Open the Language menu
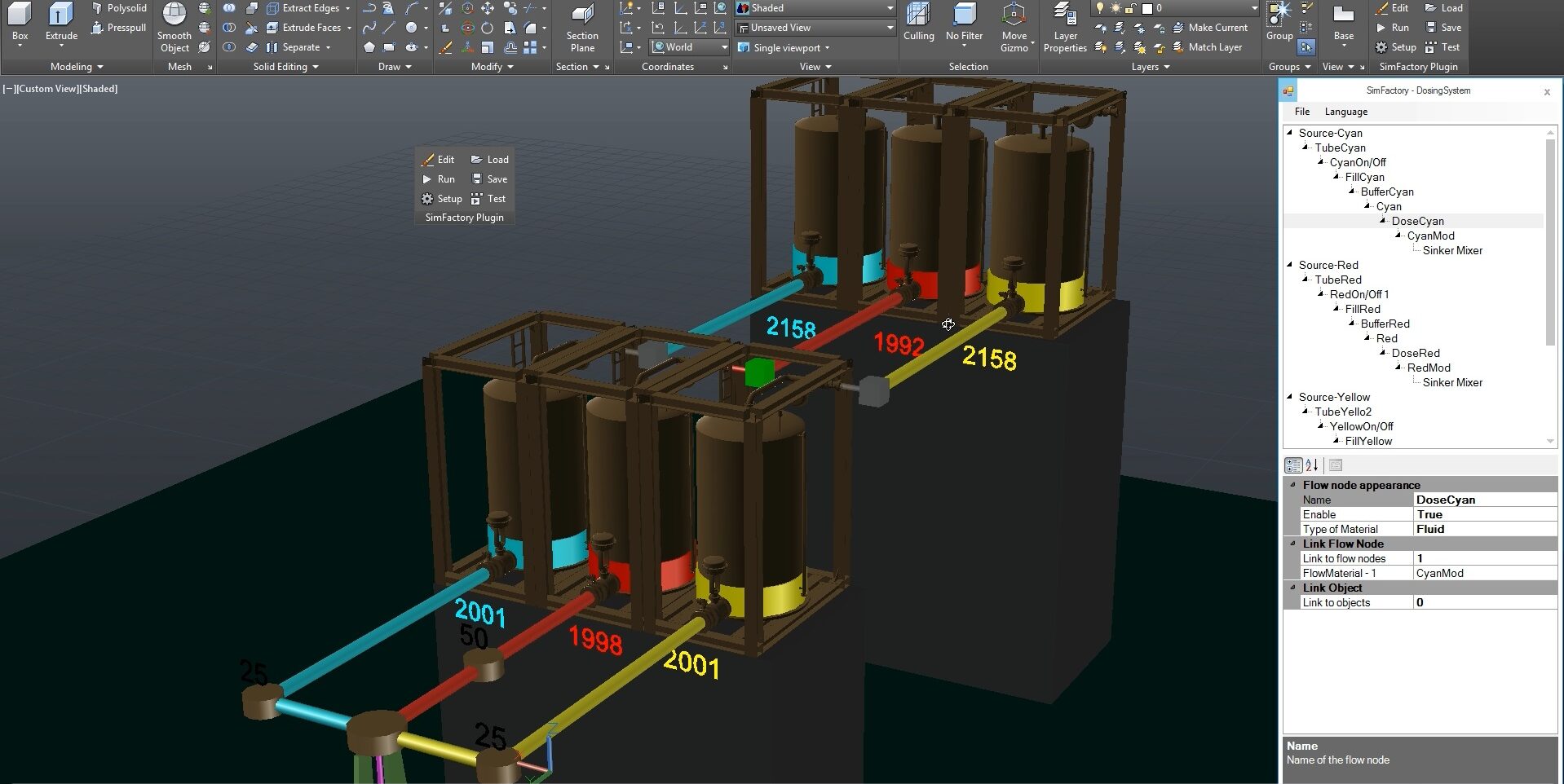 1345,112
